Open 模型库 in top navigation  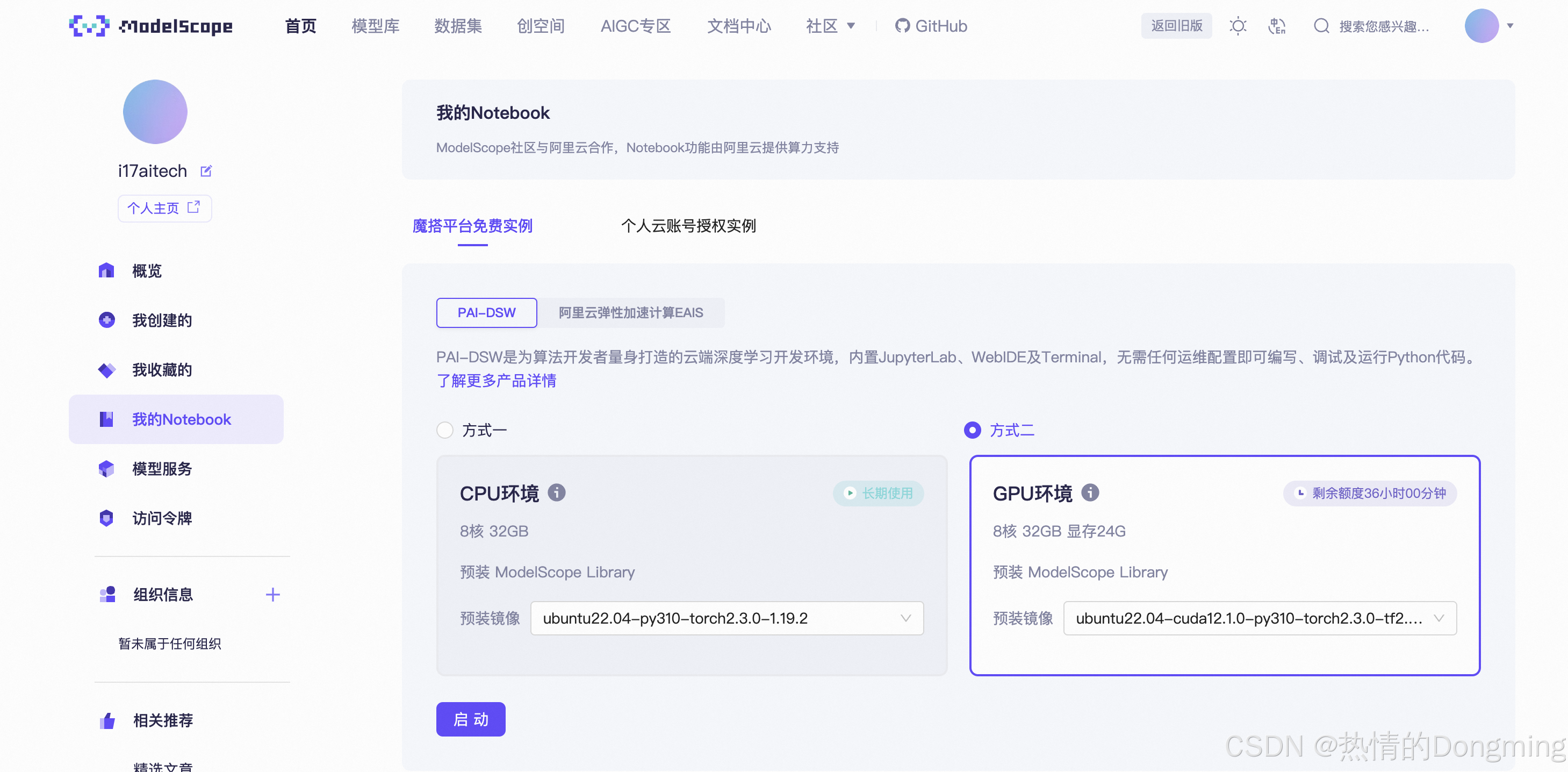click(375, 26)
